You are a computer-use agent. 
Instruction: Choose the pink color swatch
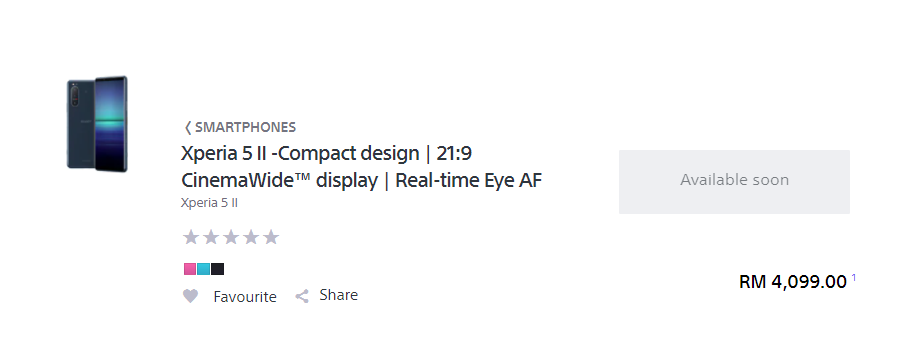pyautogui.click(x=190, y=269)
